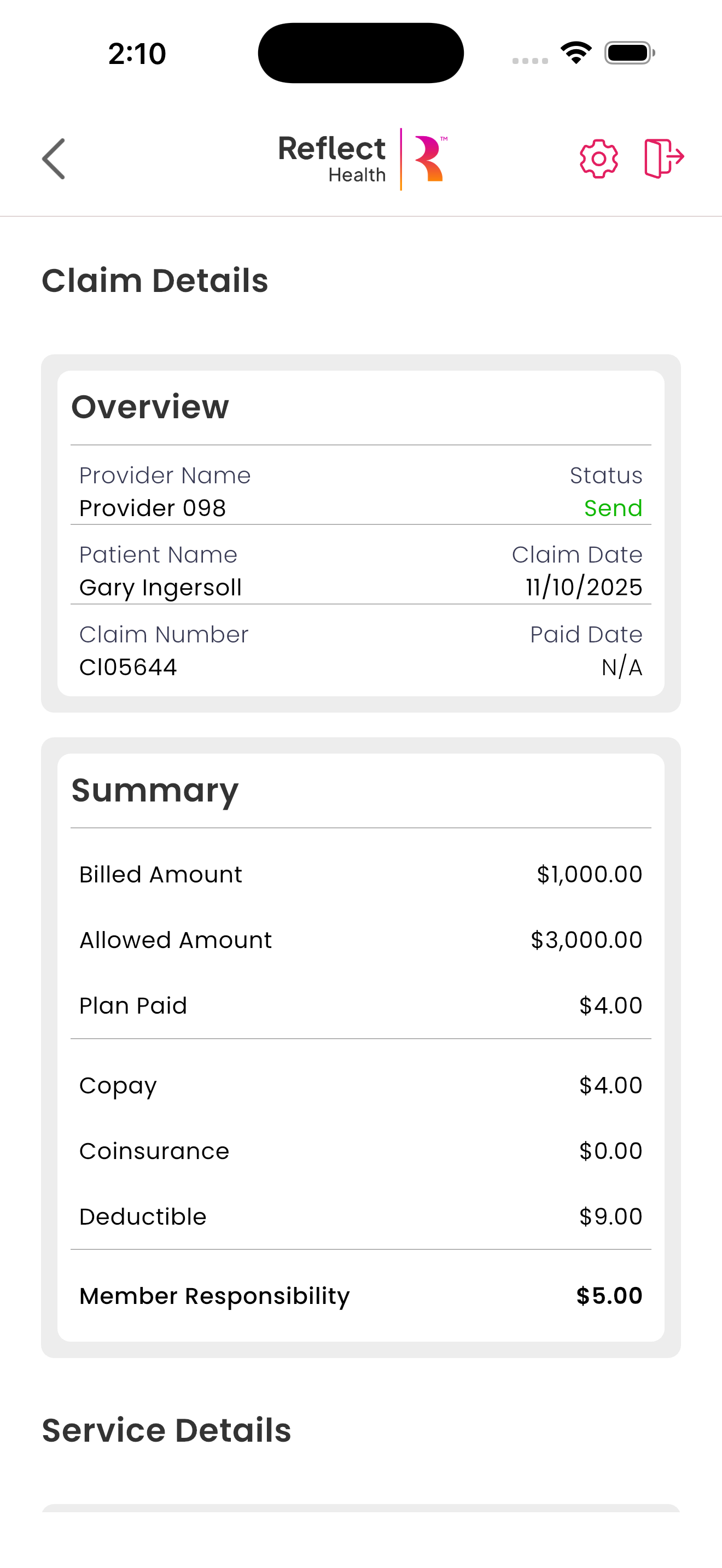722x1568 pixels.
Task: Tap the Billed Amount value $1,000.00
Action: coord(589,875)
